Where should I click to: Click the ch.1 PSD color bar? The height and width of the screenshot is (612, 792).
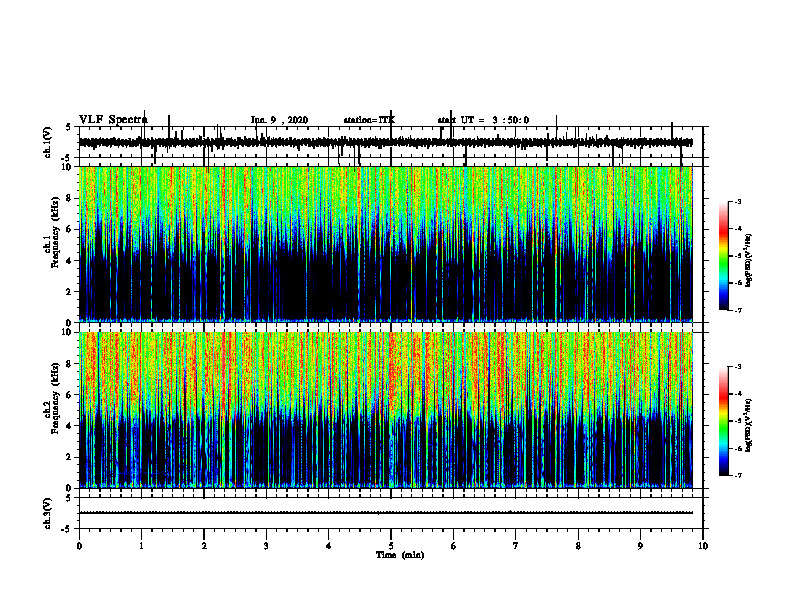pos(723,256)
